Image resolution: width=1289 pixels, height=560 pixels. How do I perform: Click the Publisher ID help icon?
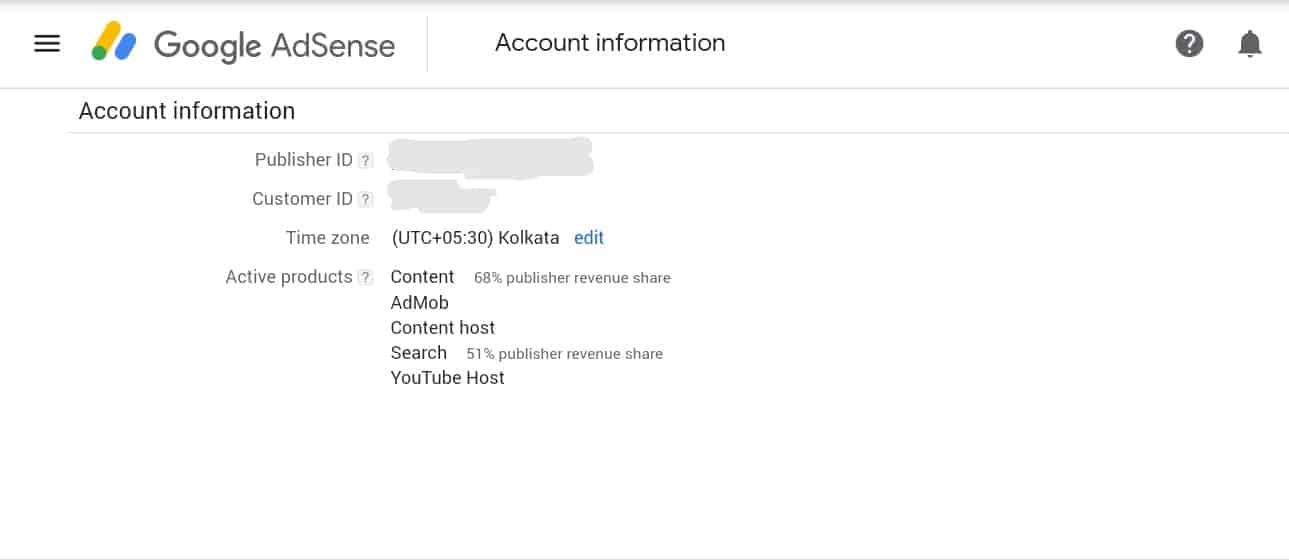click(x=366, y=161)
